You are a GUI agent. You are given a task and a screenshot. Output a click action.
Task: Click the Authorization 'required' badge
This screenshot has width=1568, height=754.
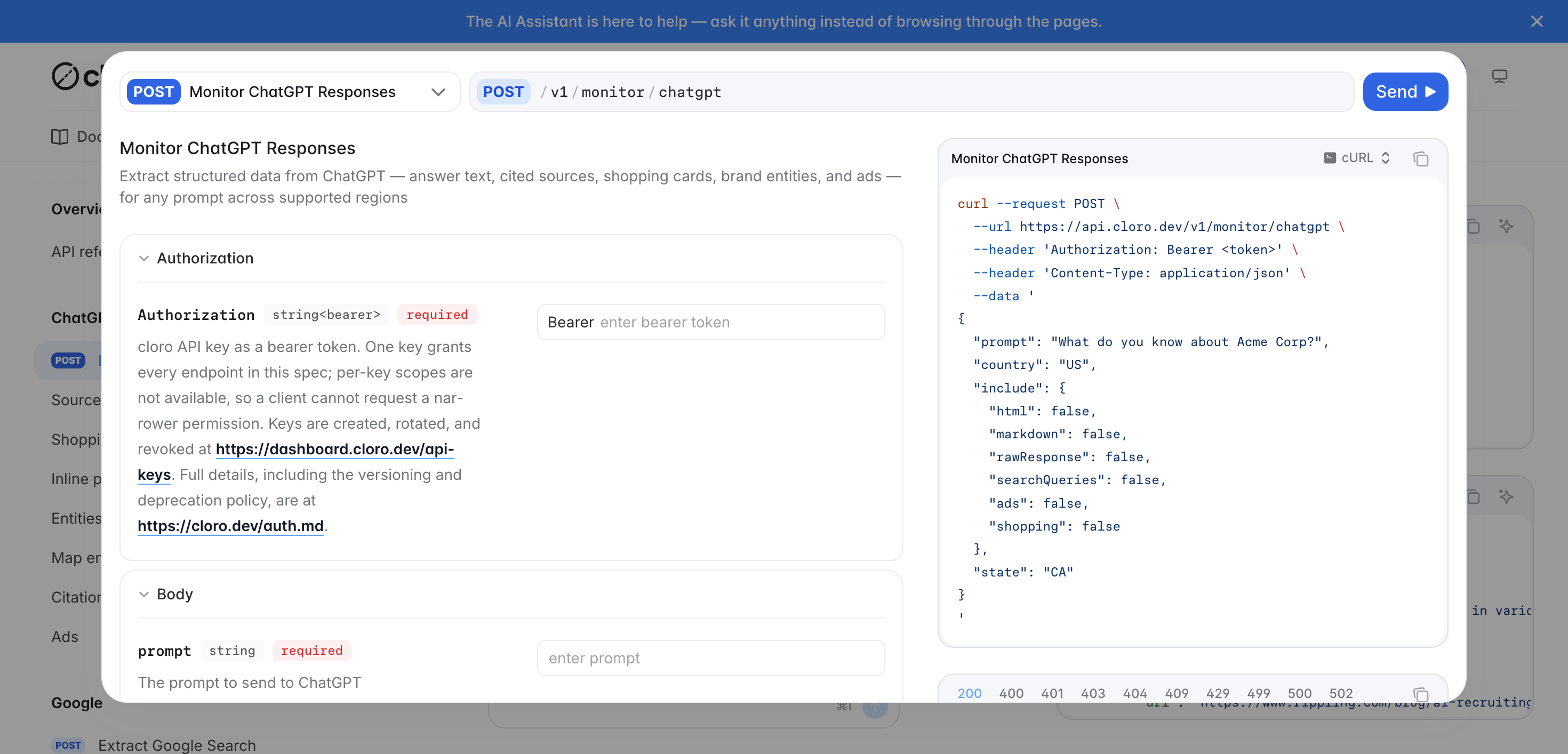tap(437, 315)
